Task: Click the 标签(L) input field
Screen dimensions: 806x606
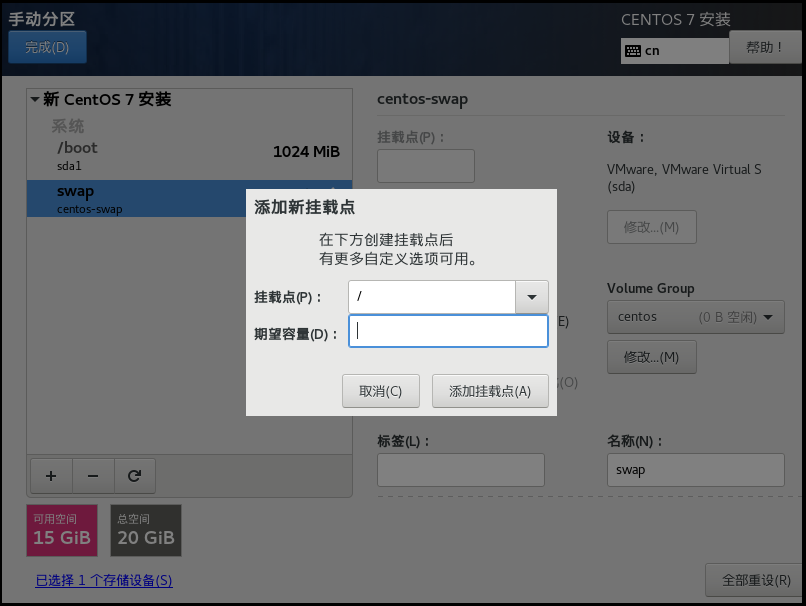Action: 461,470
